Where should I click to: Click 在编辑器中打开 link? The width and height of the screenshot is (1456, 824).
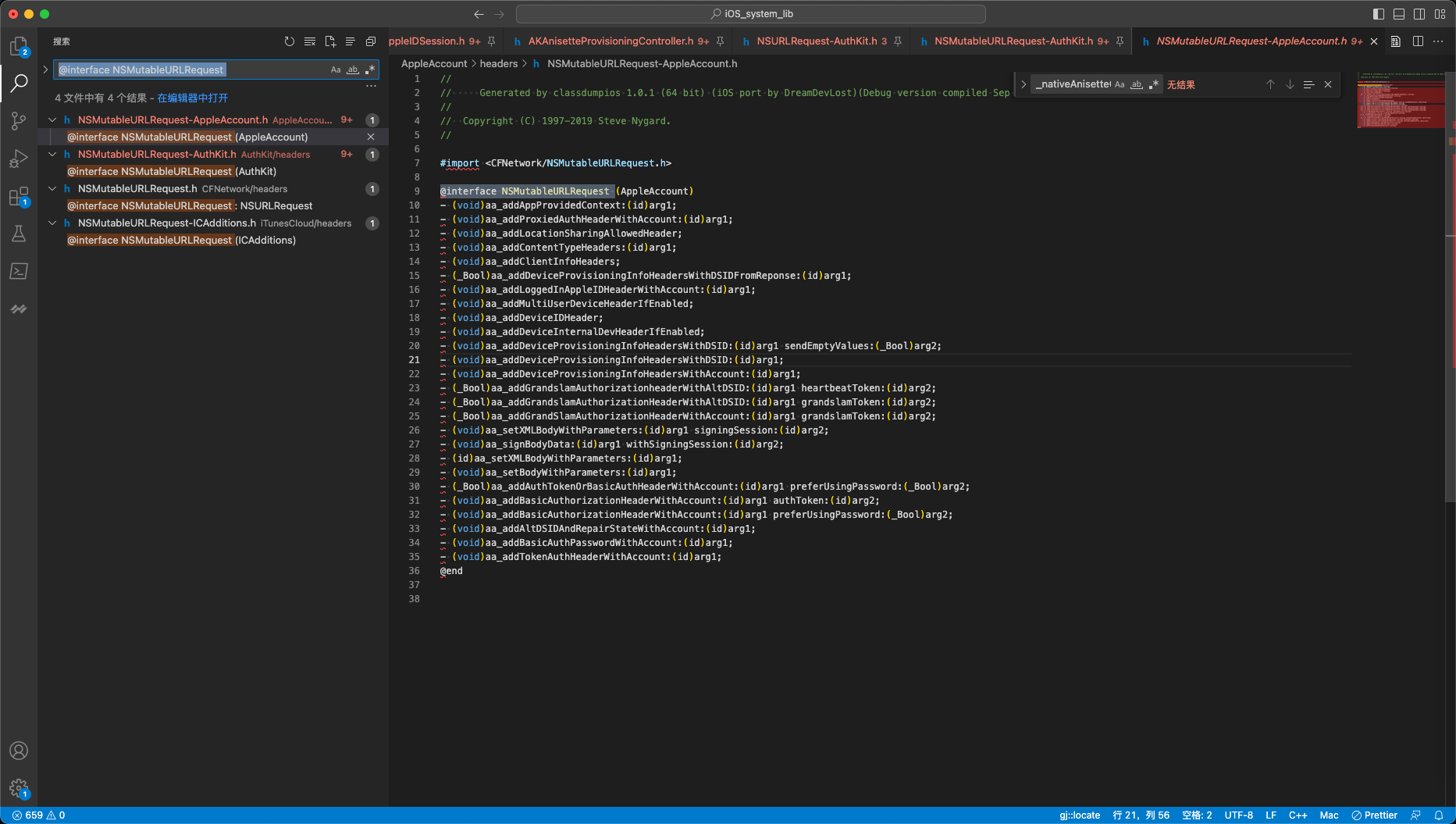click(x=193, y=98)
